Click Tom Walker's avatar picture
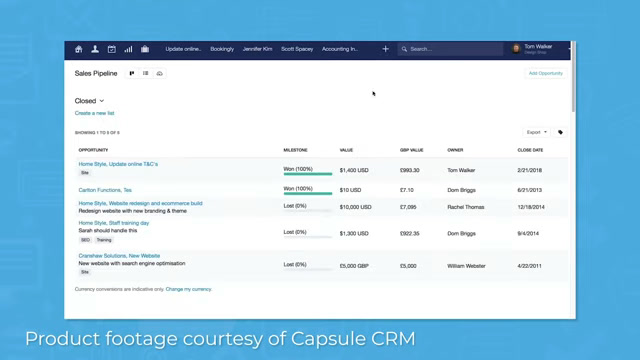 (516, 49)
